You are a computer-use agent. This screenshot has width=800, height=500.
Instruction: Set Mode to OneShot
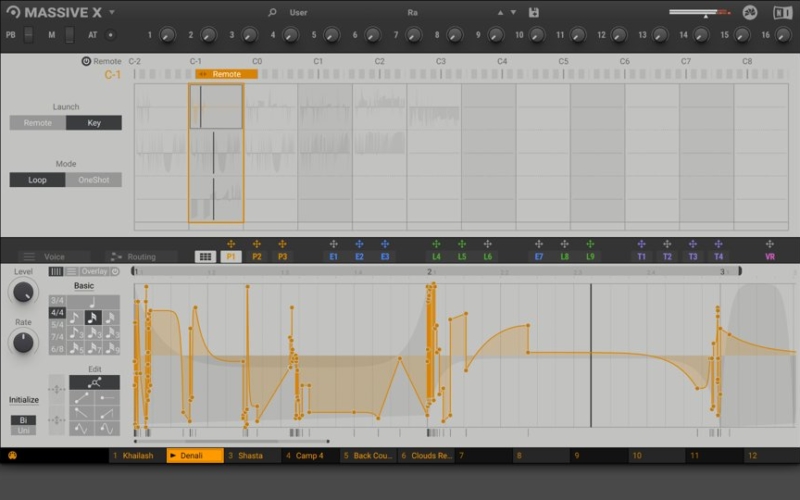pyautogui.click(x=94, y=180)
